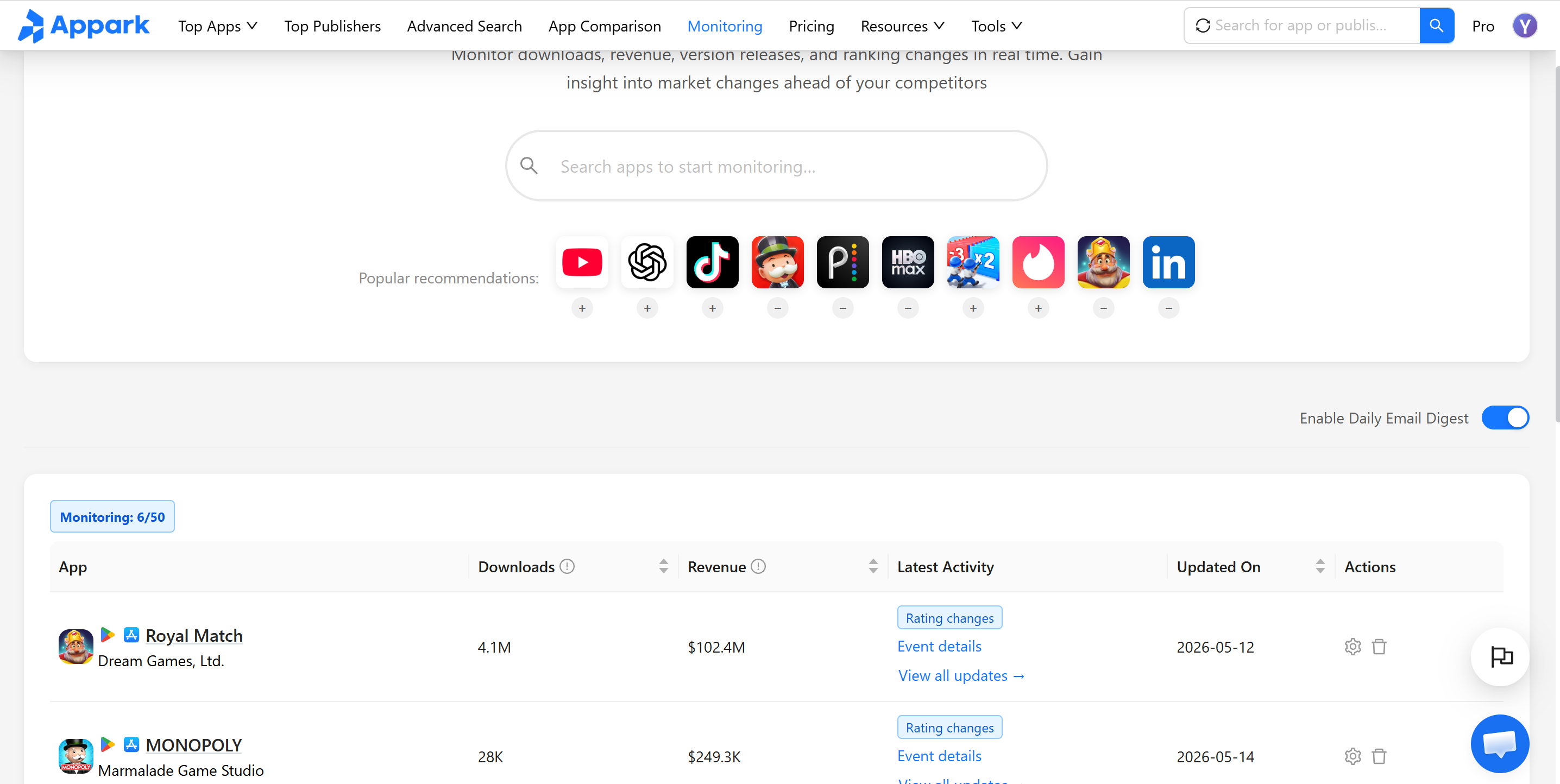The width and height of the screenshot is (1560, 784).
Task: Click the Royal Match recommendation icon
Action: coord(1103,262)
